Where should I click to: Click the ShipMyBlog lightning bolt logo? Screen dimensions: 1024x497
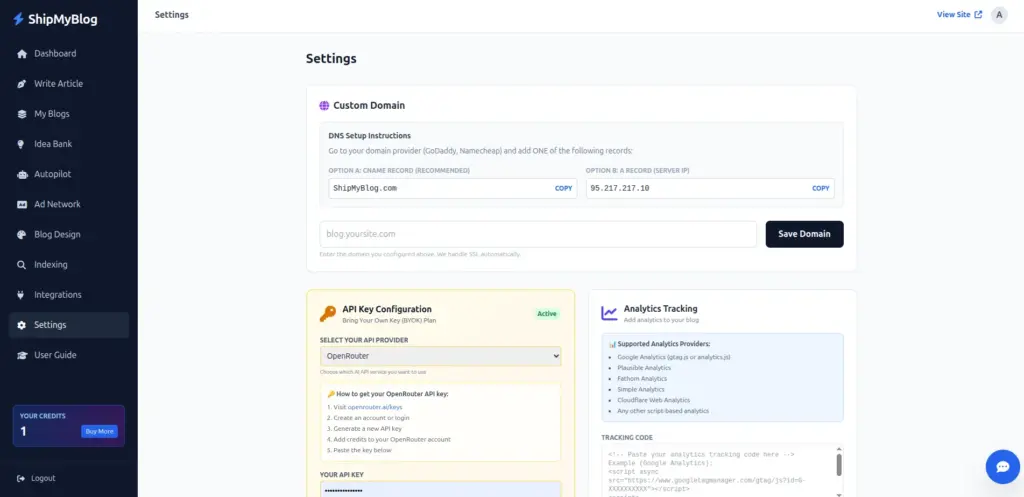coord(18,19)
